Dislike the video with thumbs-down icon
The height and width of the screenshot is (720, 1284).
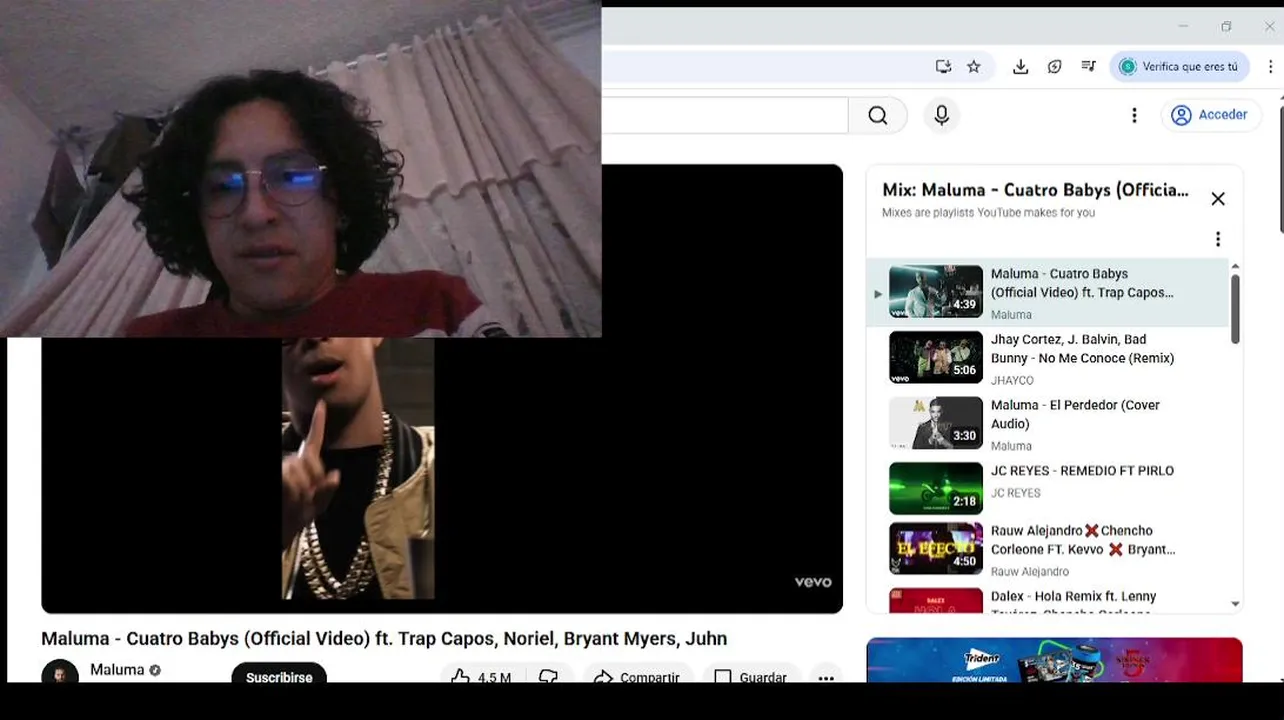click(x=548, y=674)
